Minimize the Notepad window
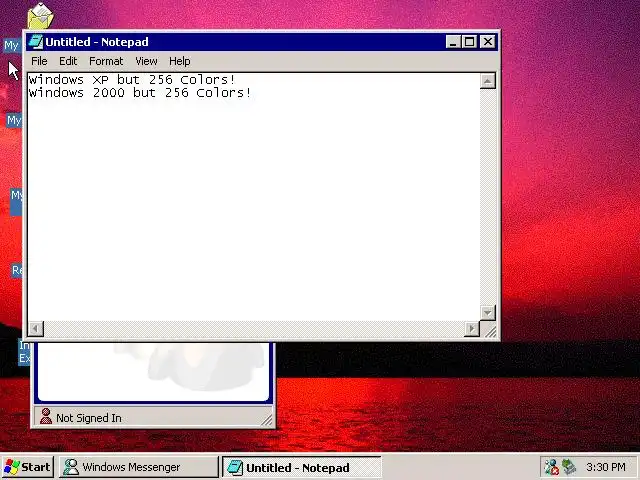This screenshot has width=640, height=480. 453,42
